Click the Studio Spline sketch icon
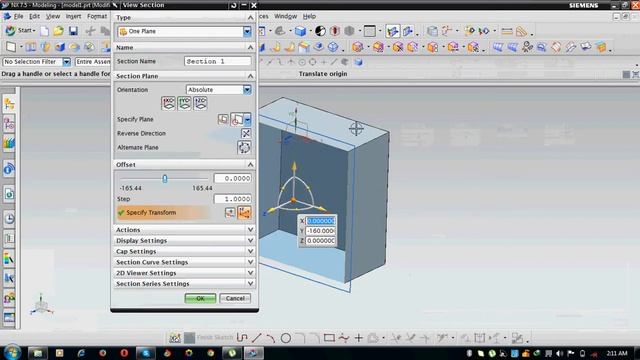Viewport: 640px width, 360px height. point(344,338)
